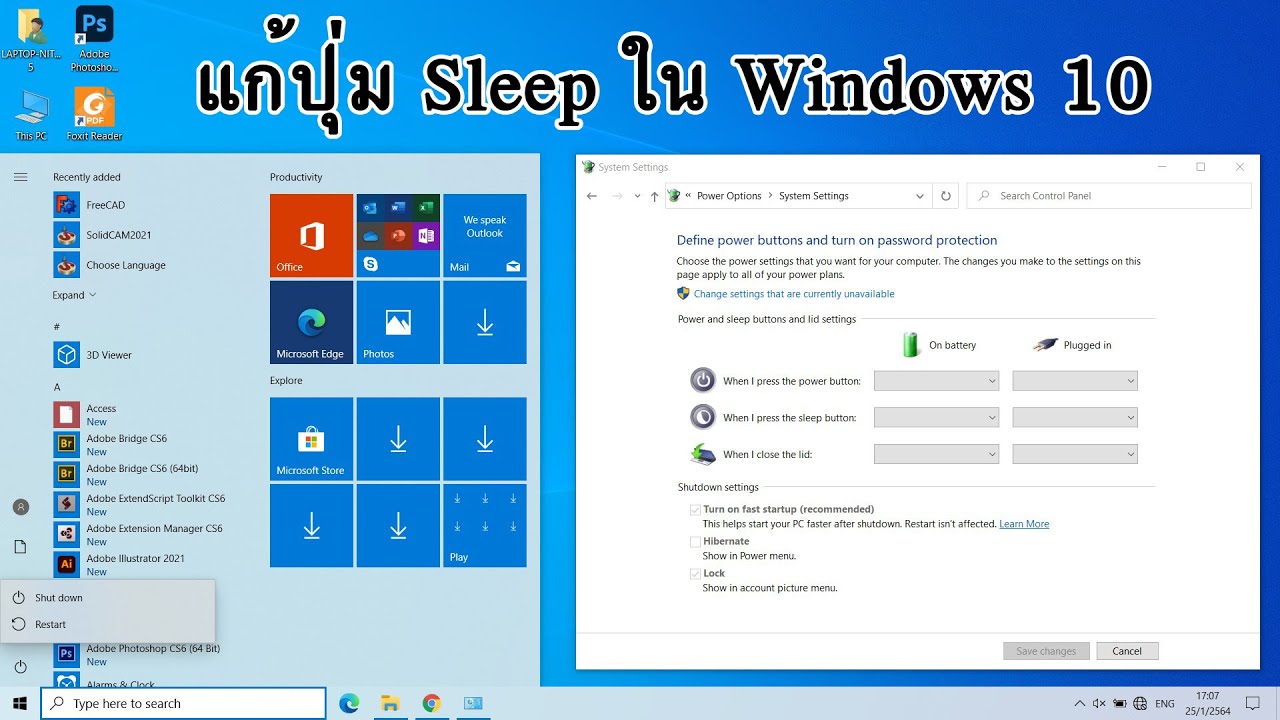Select Restart from power menu

108,625
